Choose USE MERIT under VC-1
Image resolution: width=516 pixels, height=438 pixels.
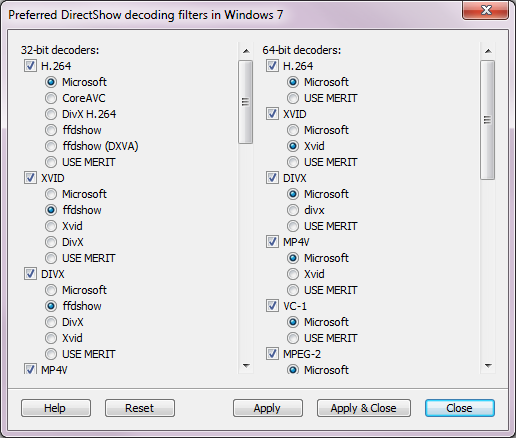293,338
